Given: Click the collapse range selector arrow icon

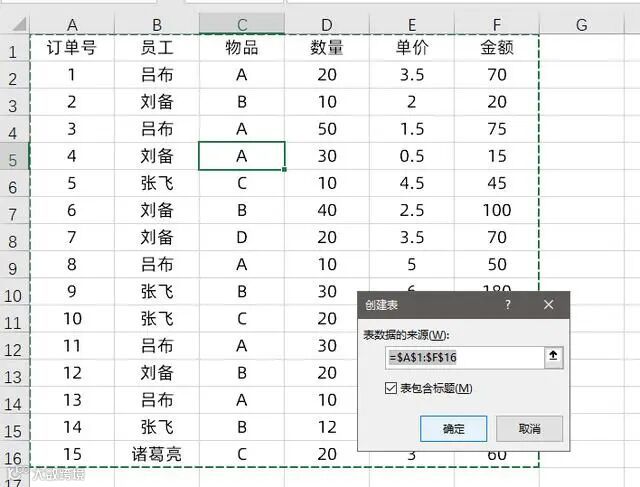Looking at the screenshot, I should point(553,358).
